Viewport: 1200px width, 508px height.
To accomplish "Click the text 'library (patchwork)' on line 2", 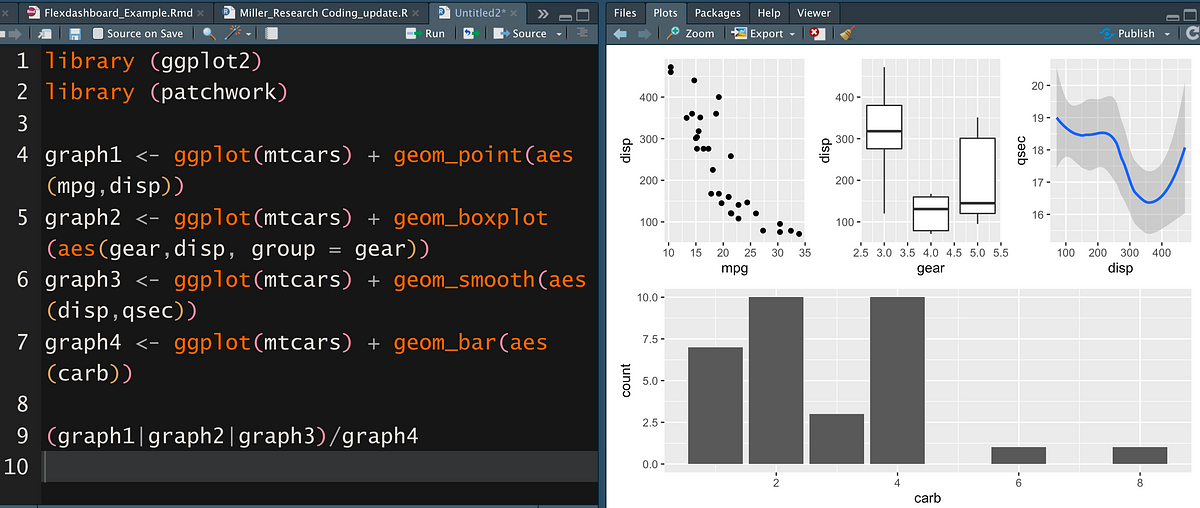I will (x=166, y=92).
